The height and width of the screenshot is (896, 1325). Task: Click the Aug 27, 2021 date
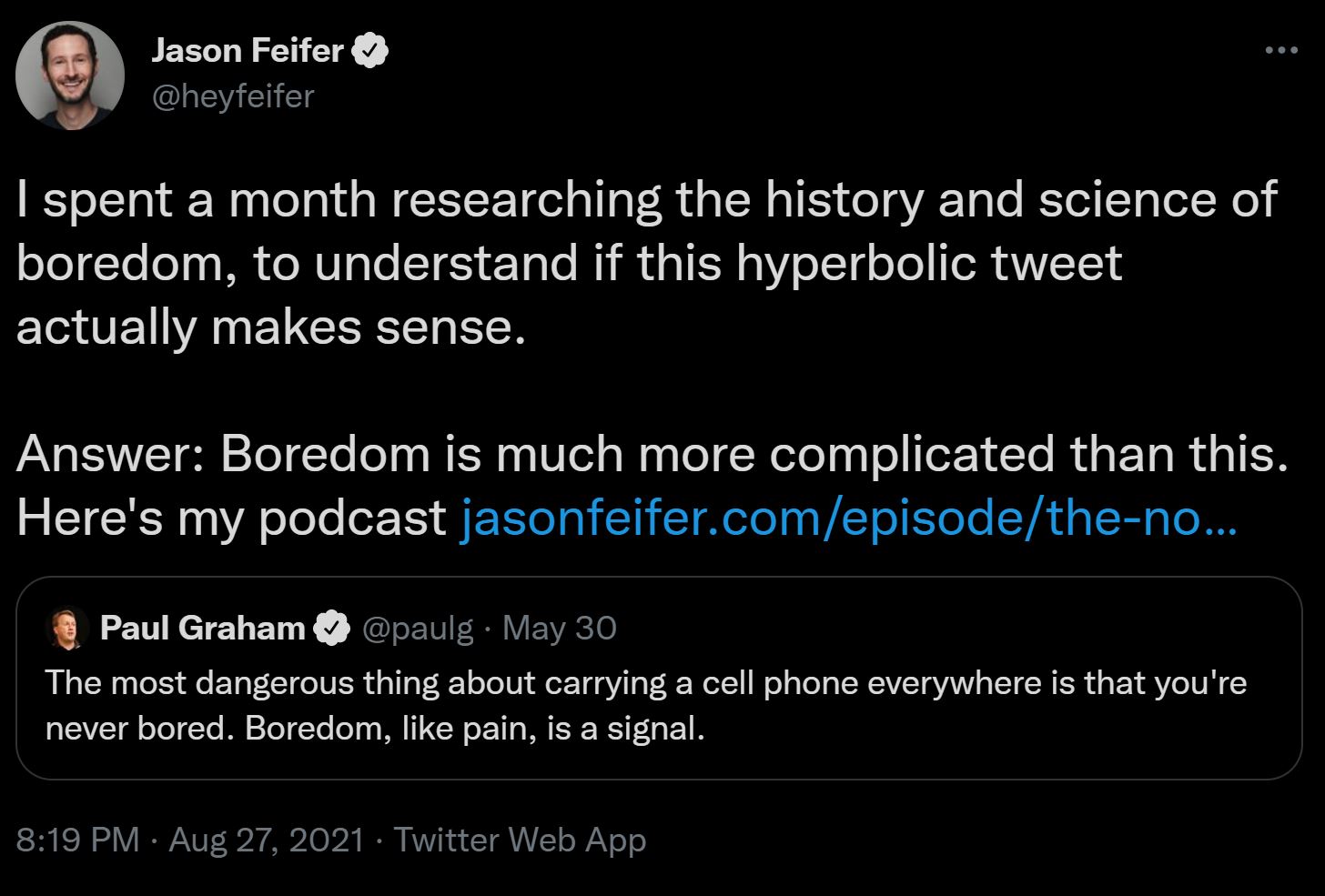pyautogui.click(x=267, y=840)
